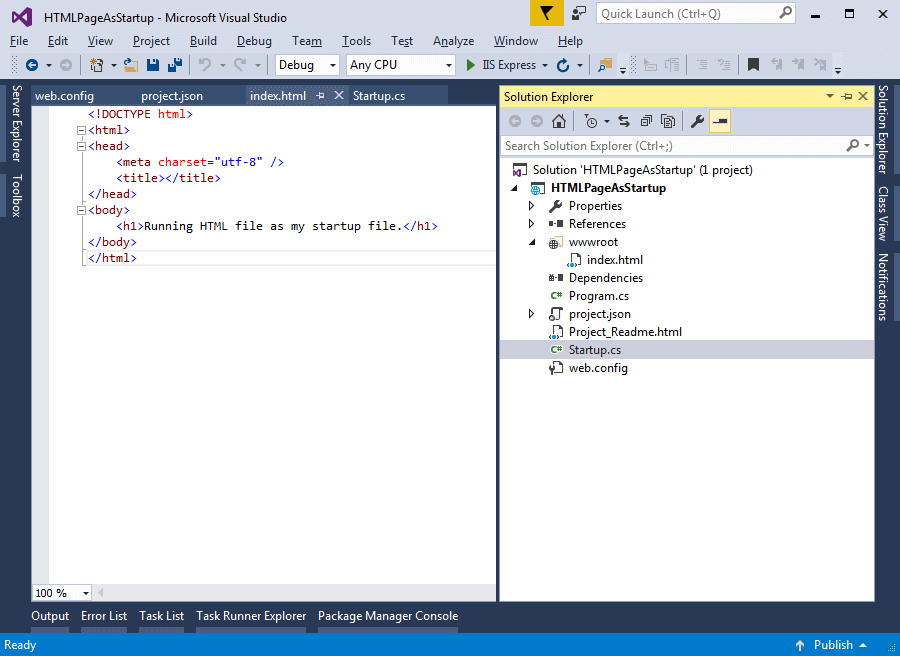Click the Publish button in the status bar

(834, 644)
